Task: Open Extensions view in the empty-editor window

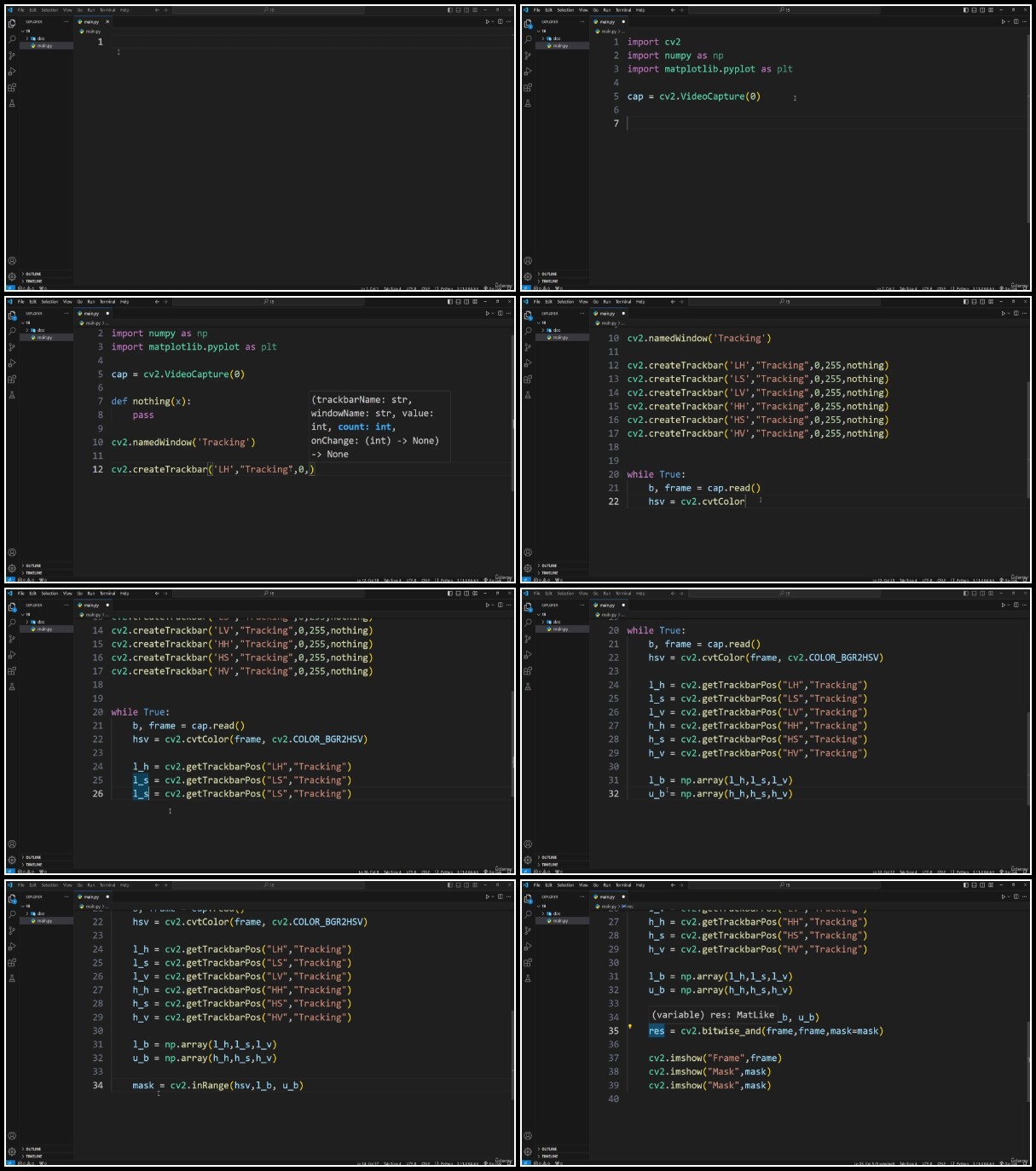Action: [12, 87]
